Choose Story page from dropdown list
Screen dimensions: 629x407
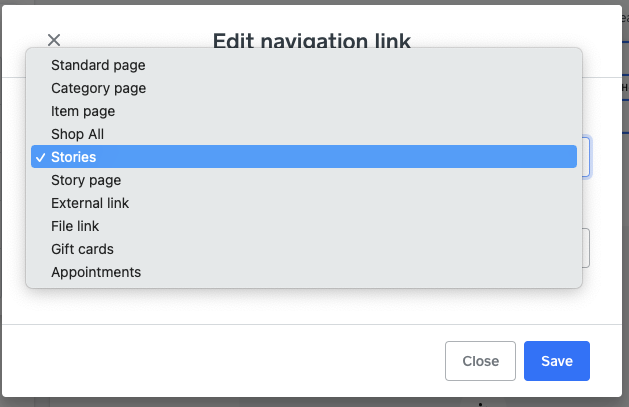coord(86,180)
